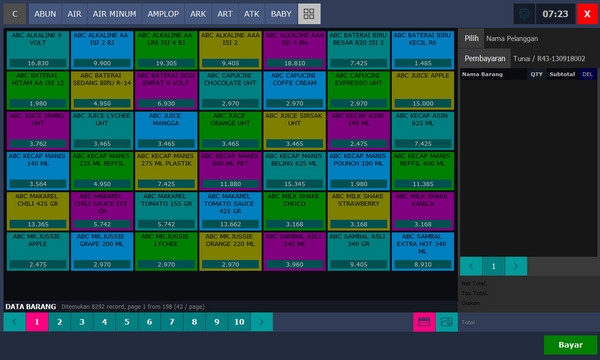Viewport: 600px width, 360px height.
Task: Go to next product page arrow
Action: pos(262,322)
